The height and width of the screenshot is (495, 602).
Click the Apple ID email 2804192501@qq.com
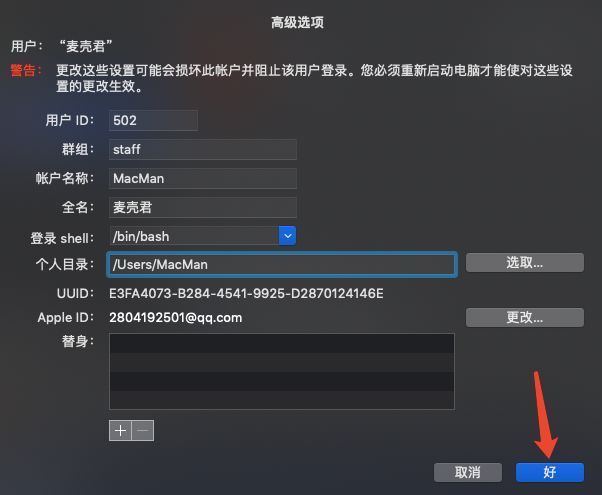[175, 318]
